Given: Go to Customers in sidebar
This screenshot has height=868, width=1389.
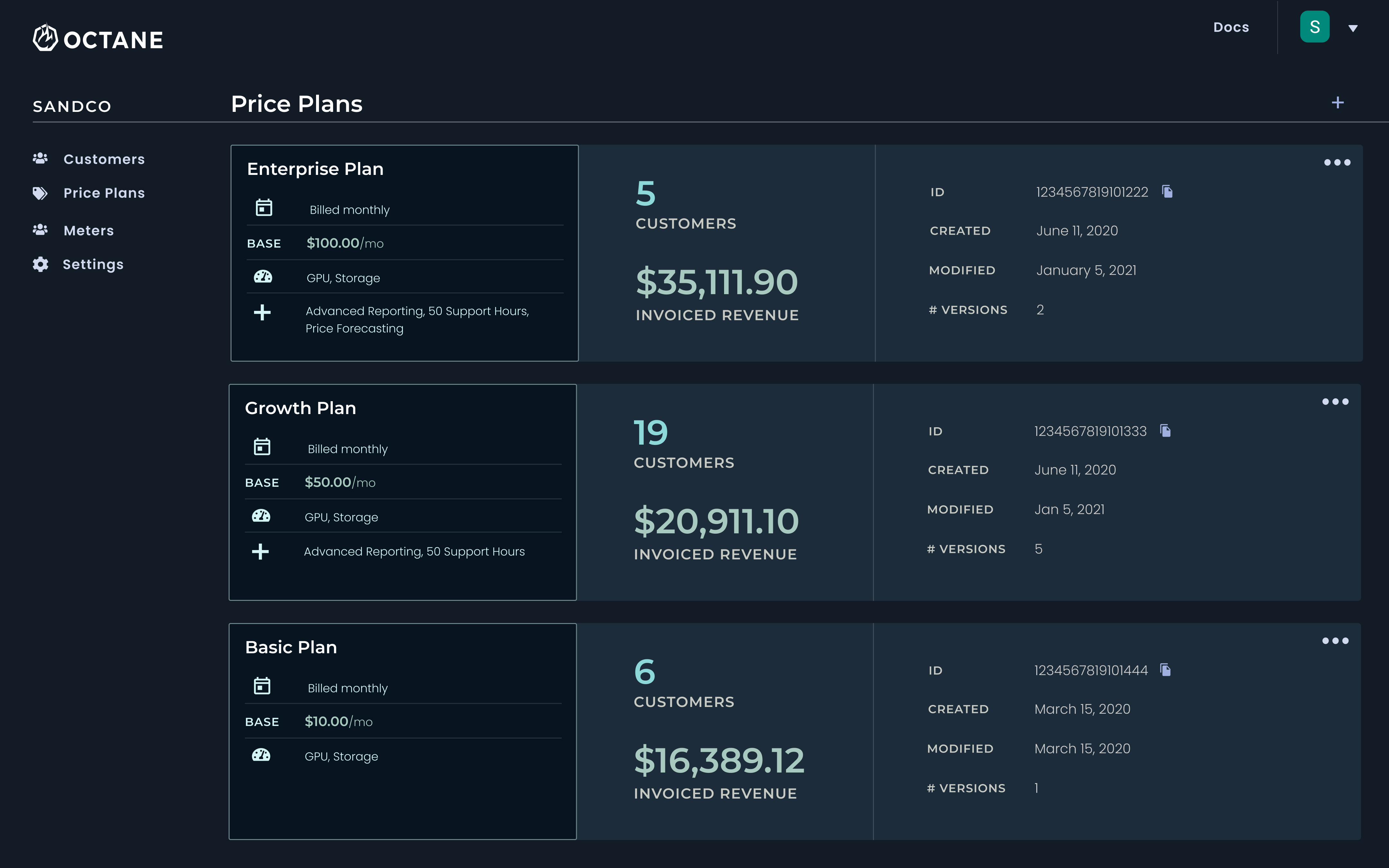Looking at the screenshot, I should point(104,159).
